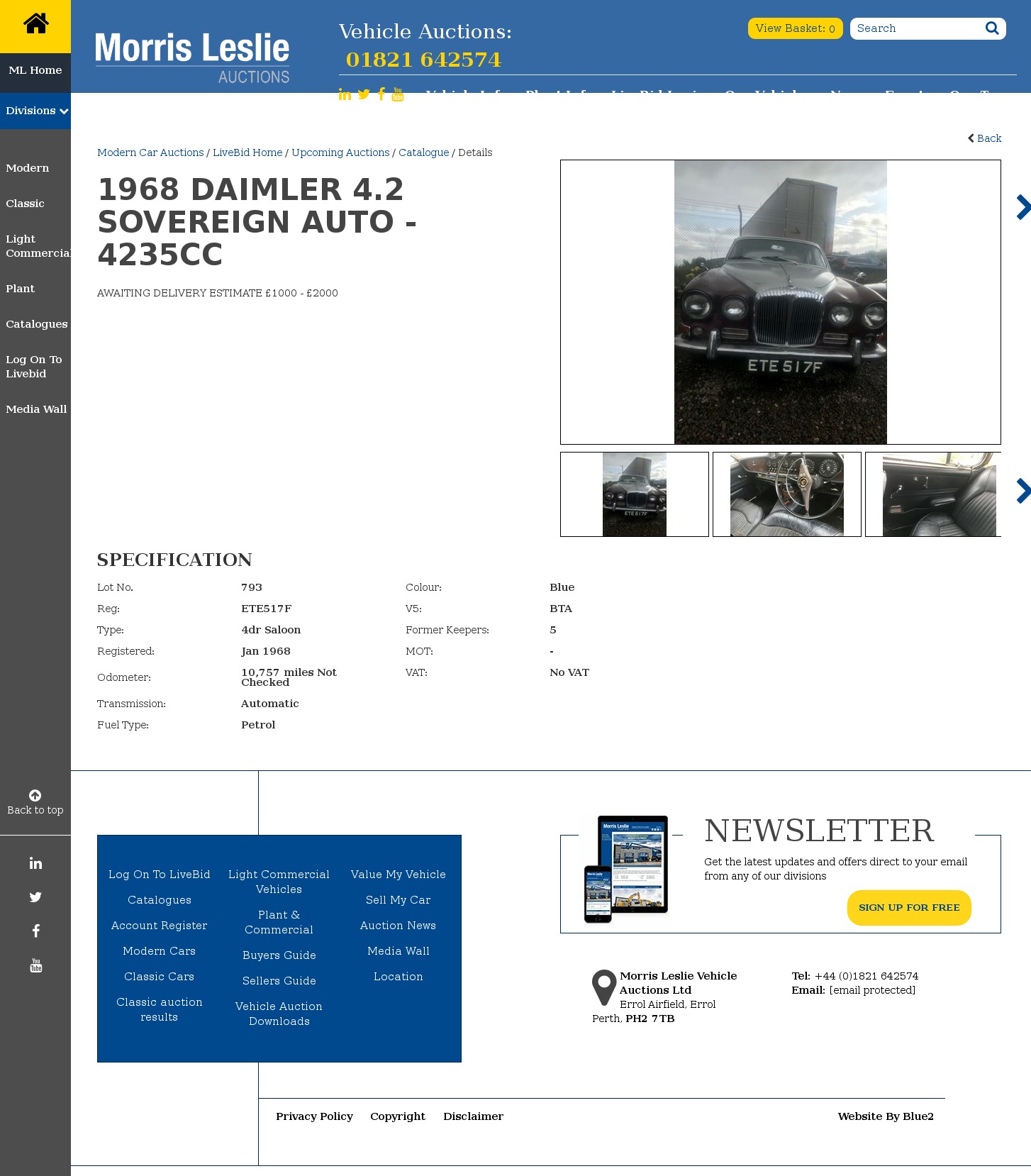1031x1176 pixels.
Task: Open footer Catalogues link
Action: (160, 900)
